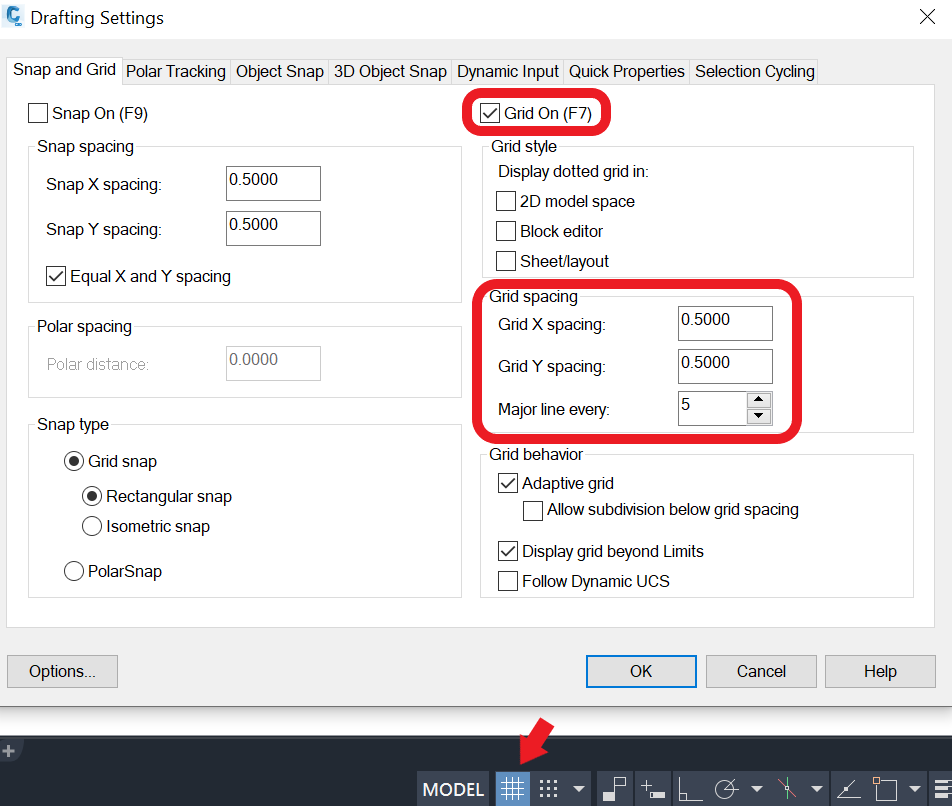Switch to the Object Snap tab
Screen dimensions: 952x806
click(280, 72)
